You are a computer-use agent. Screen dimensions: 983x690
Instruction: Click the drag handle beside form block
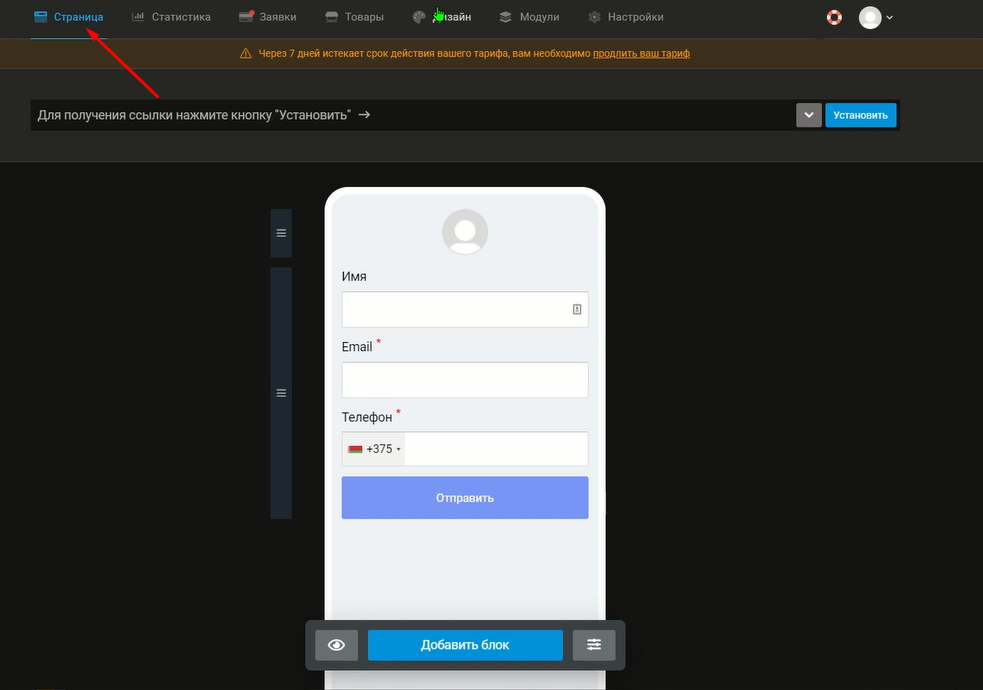pos(281,393)
